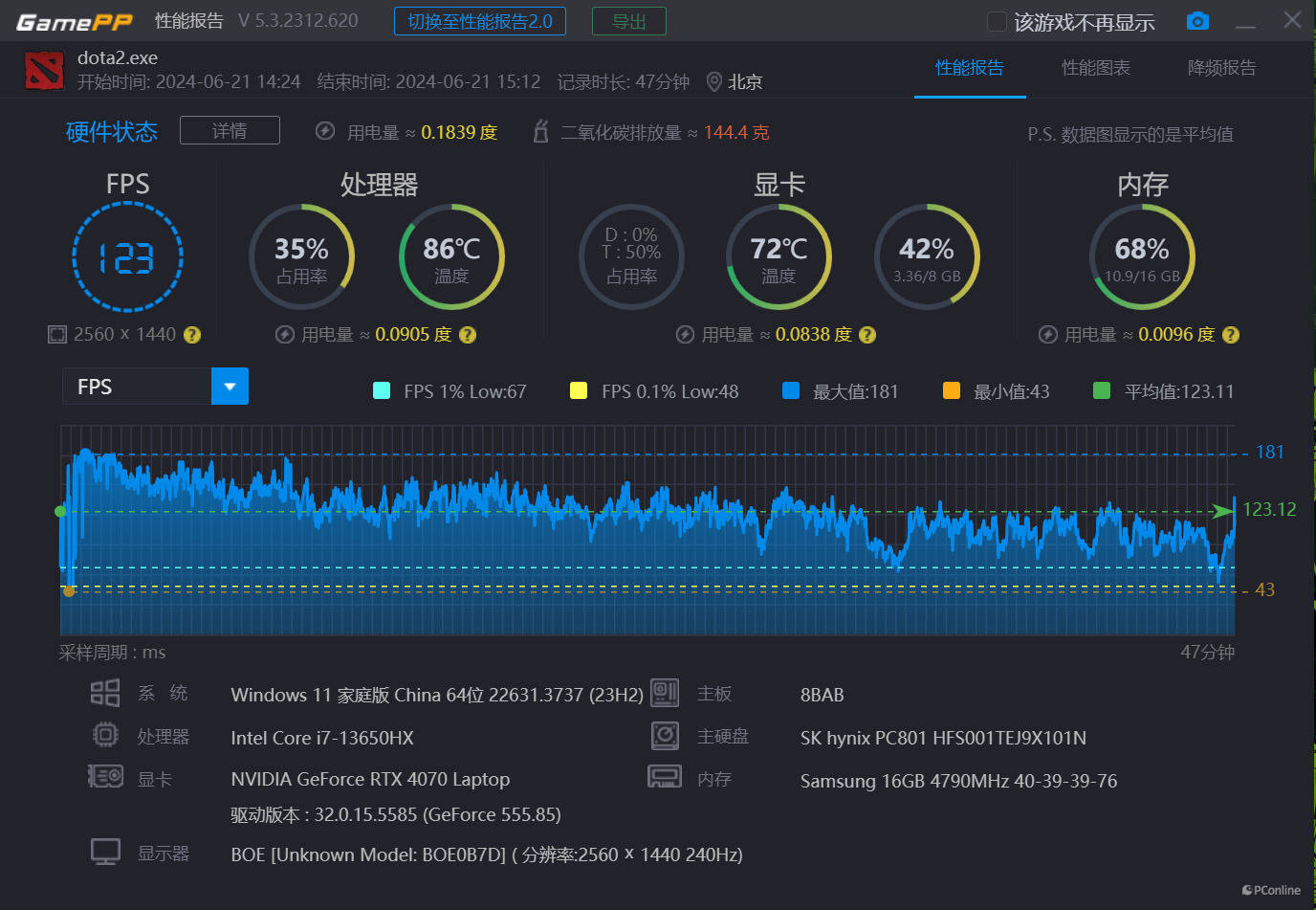Click help icon beside processor power usage
This screenshot has width=1316, height=910.
pos(468,335)
